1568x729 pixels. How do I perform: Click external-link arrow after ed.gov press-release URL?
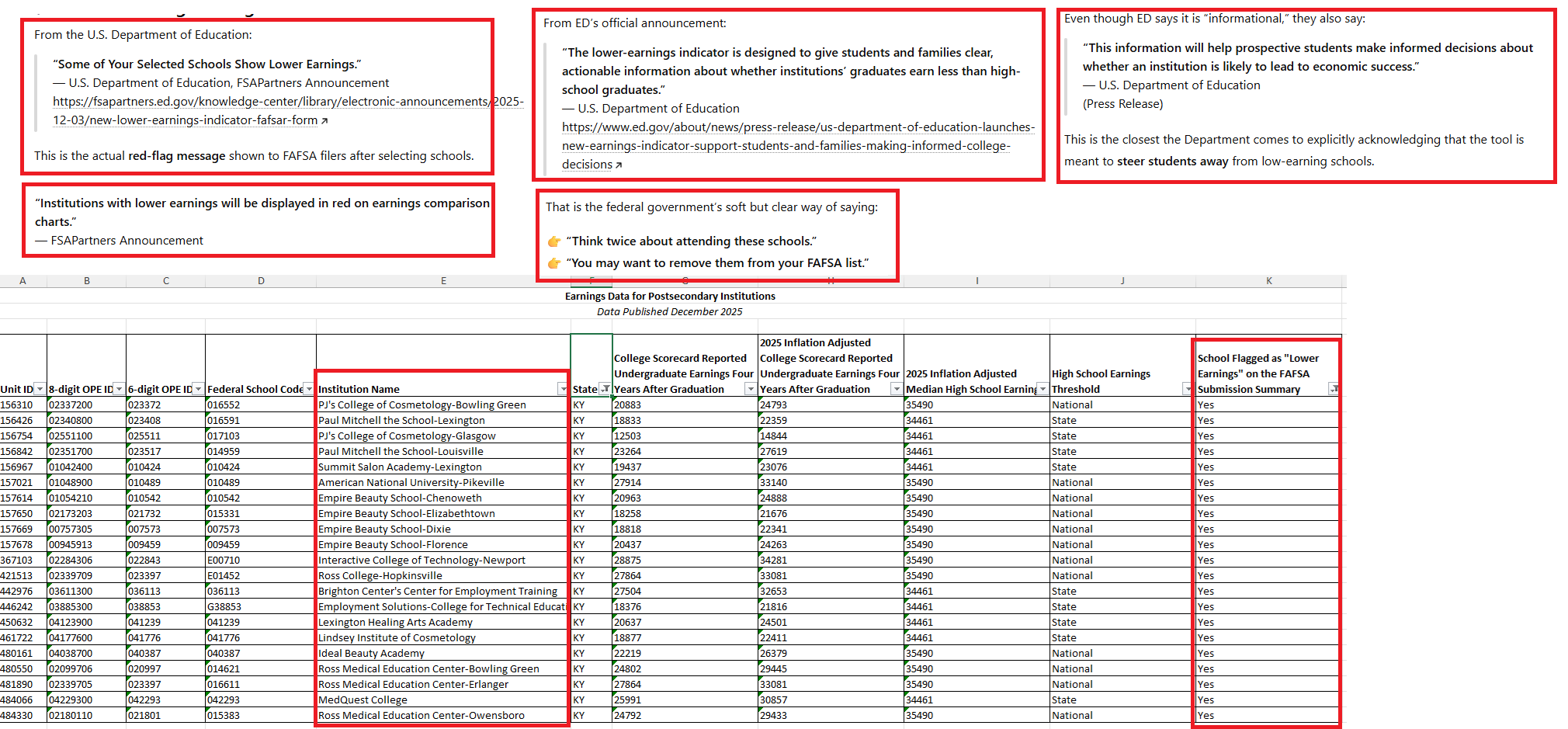click(x=619, y=165)
